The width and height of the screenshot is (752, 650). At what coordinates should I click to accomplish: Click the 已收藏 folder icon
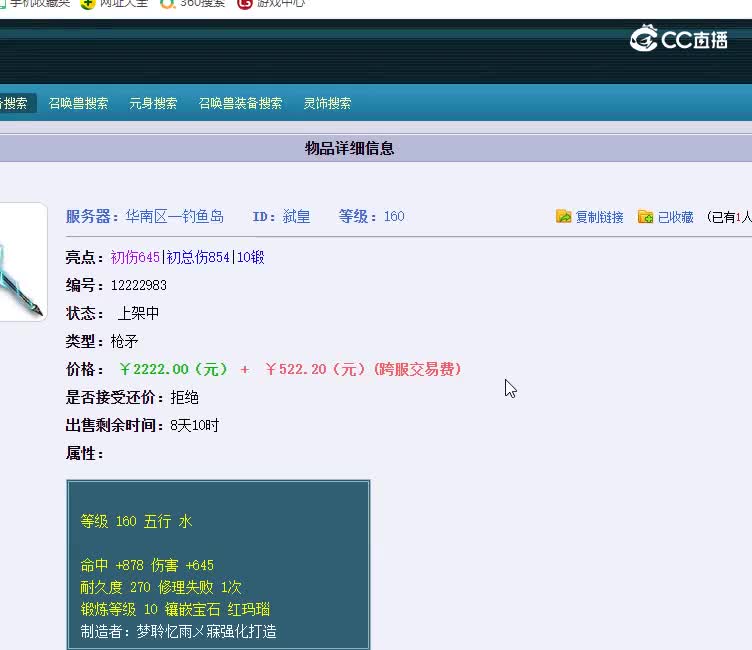click(646, 217)
